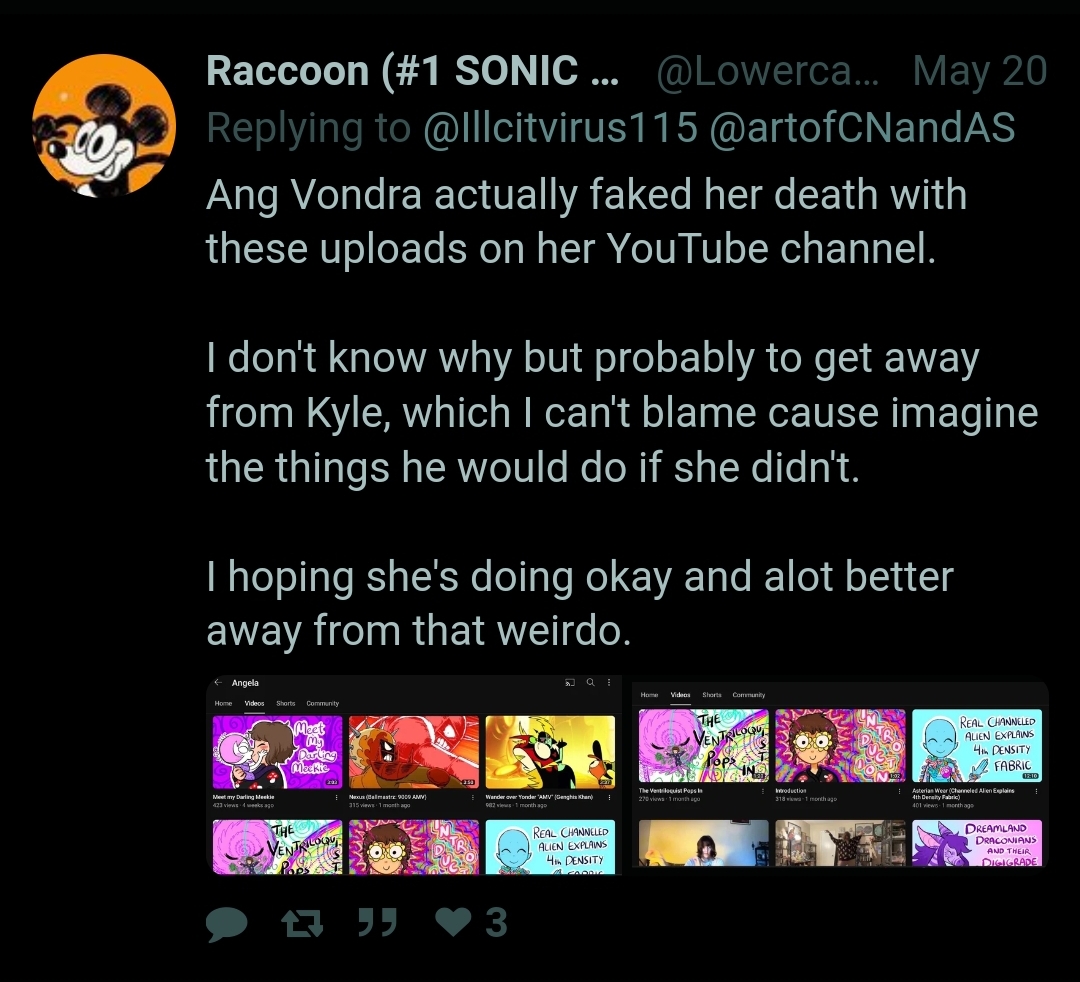Tap the cast icon in channel header
The width and height of the screenshot is (1080, 982).
coord(570,682)
